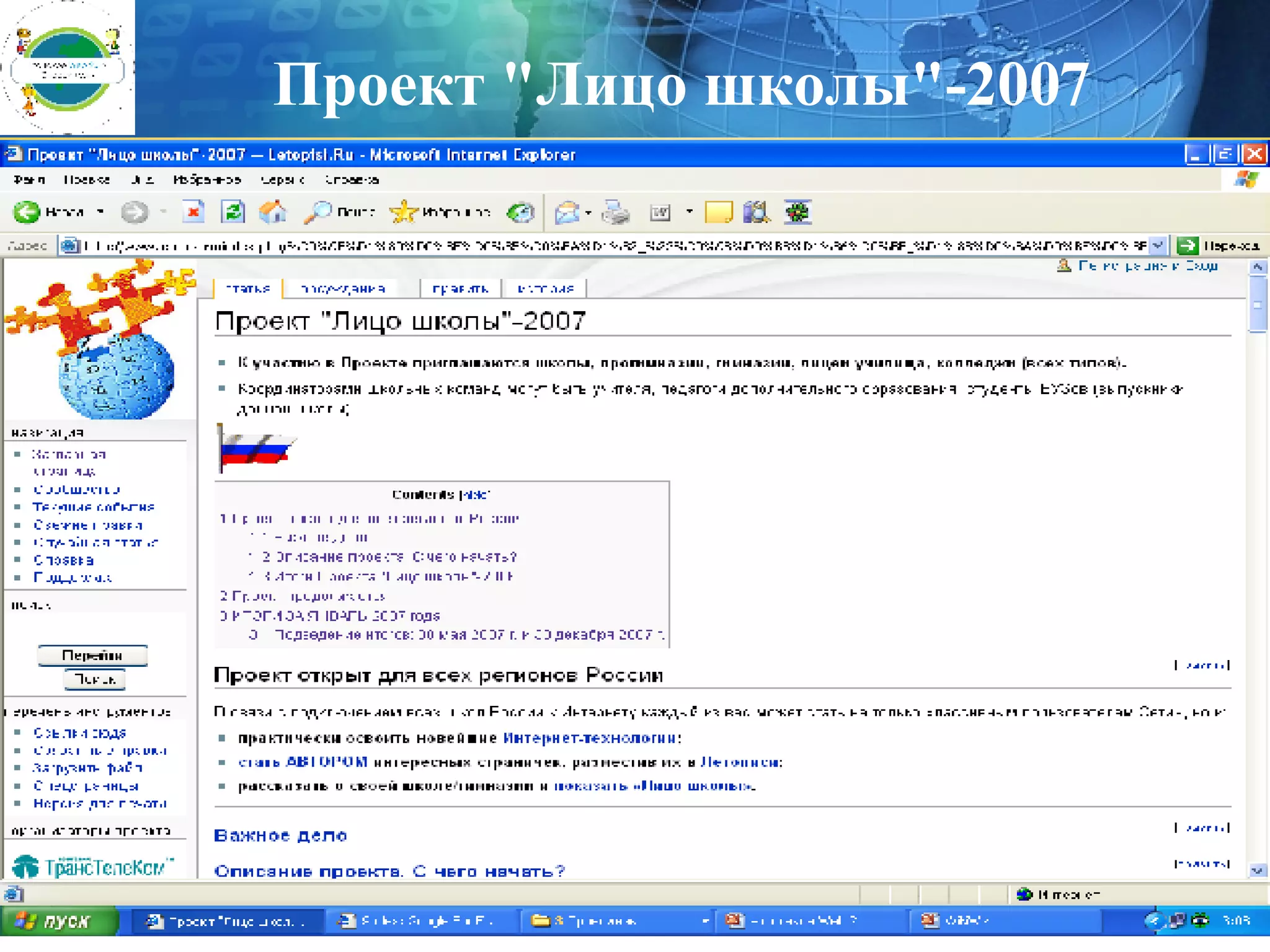The height and width of the screenshot is (952, 1270).
Task: Open the Текущие события sidebar link
Action: [x=93, y=507]
